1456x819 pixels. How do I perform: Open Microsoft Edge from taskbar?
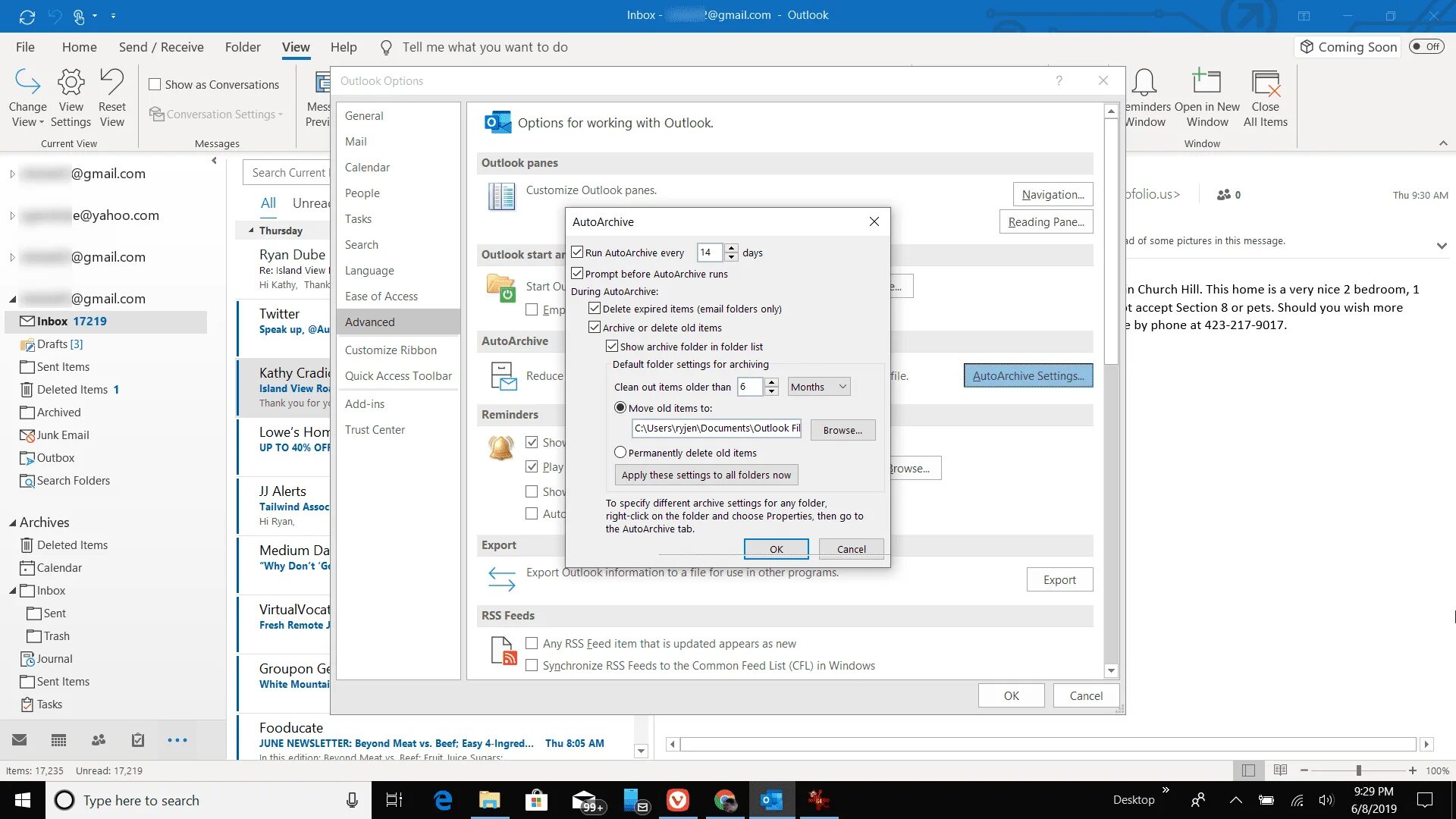(443, 800)
